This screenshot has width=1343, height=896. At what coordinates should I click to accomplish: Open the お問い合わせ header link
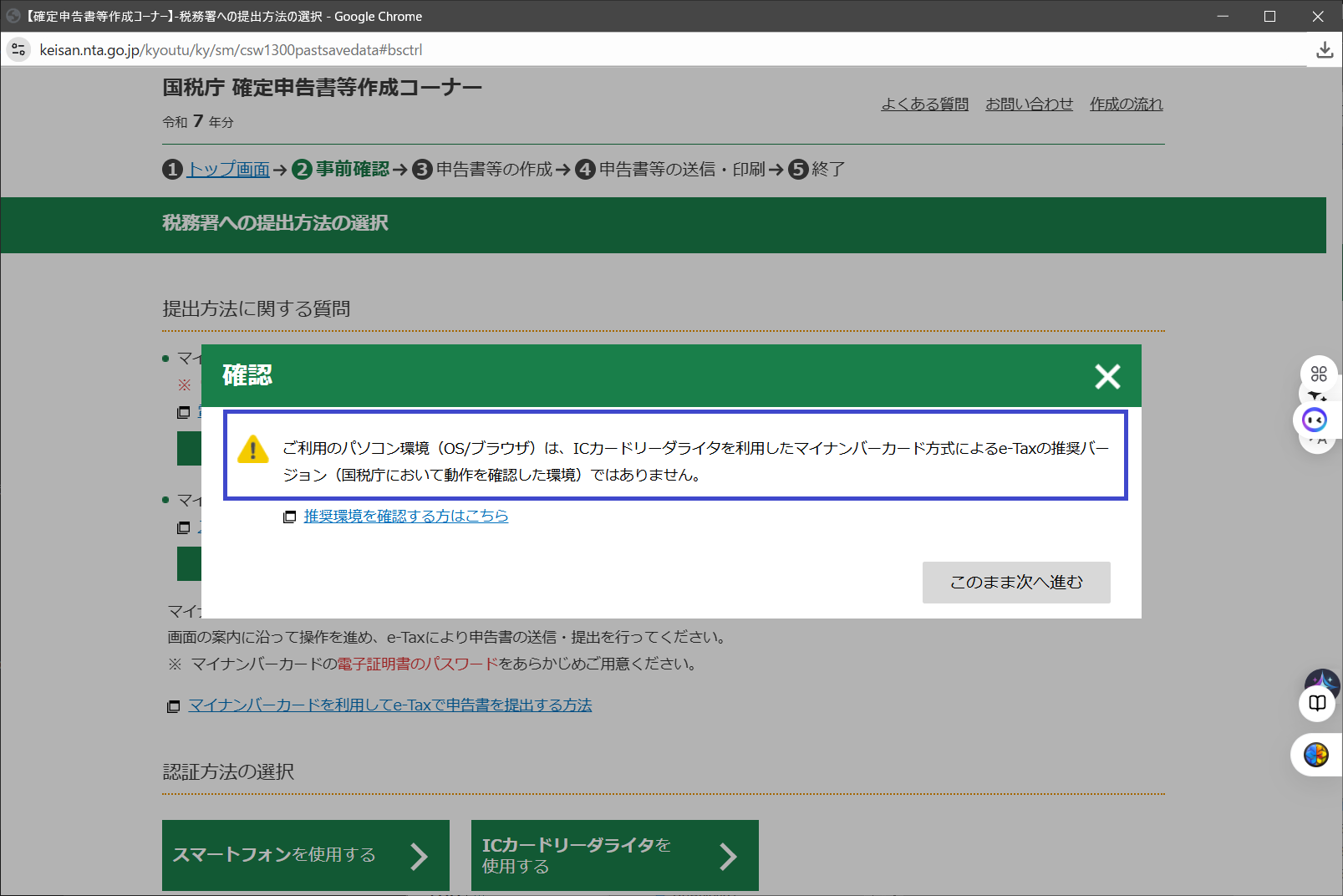[1029, 104]
